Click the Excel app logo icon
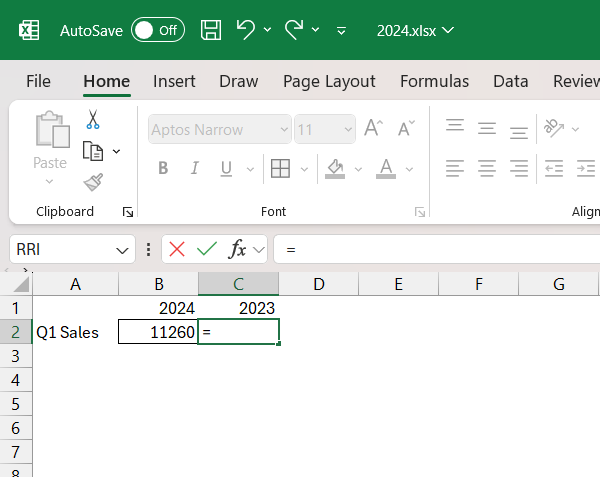Viewport: 600px width, 477px height. point(29,30)
